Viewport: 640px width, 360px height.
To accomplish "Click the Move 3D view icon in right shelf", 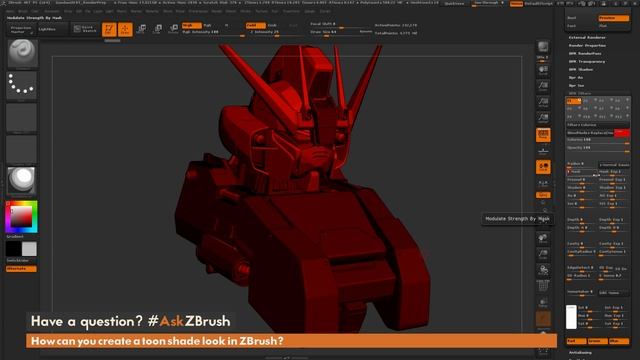I will [x=543, y=238].
